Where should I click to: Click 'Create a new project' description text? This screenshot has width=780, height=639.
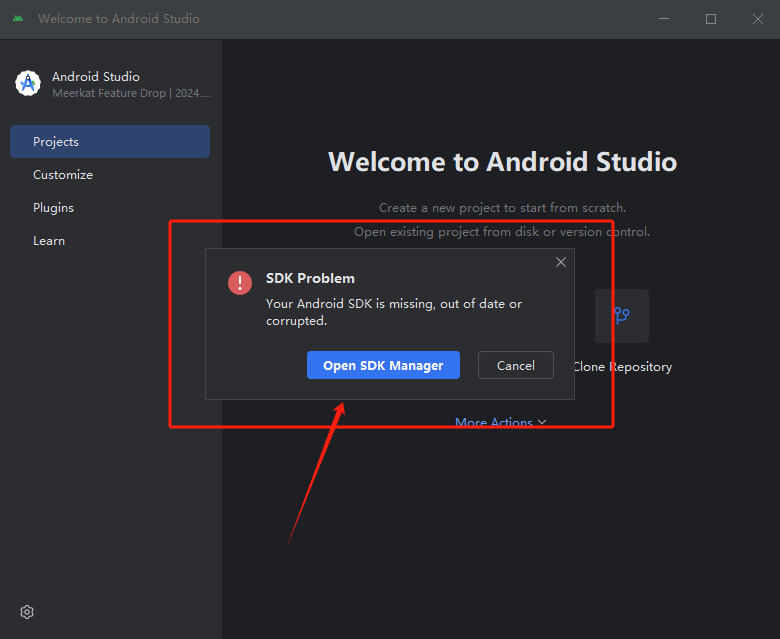(x=502, y=208)
